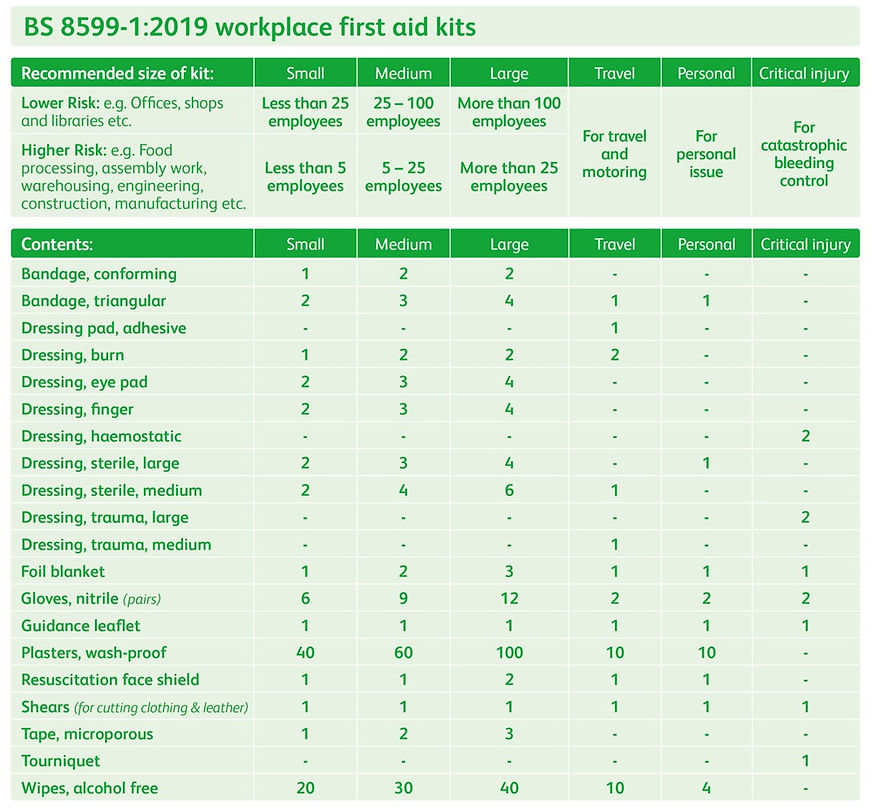Click the Personal sterile large dressing value '1'
Screen dimensions: 872x809
tap(706, 463)
